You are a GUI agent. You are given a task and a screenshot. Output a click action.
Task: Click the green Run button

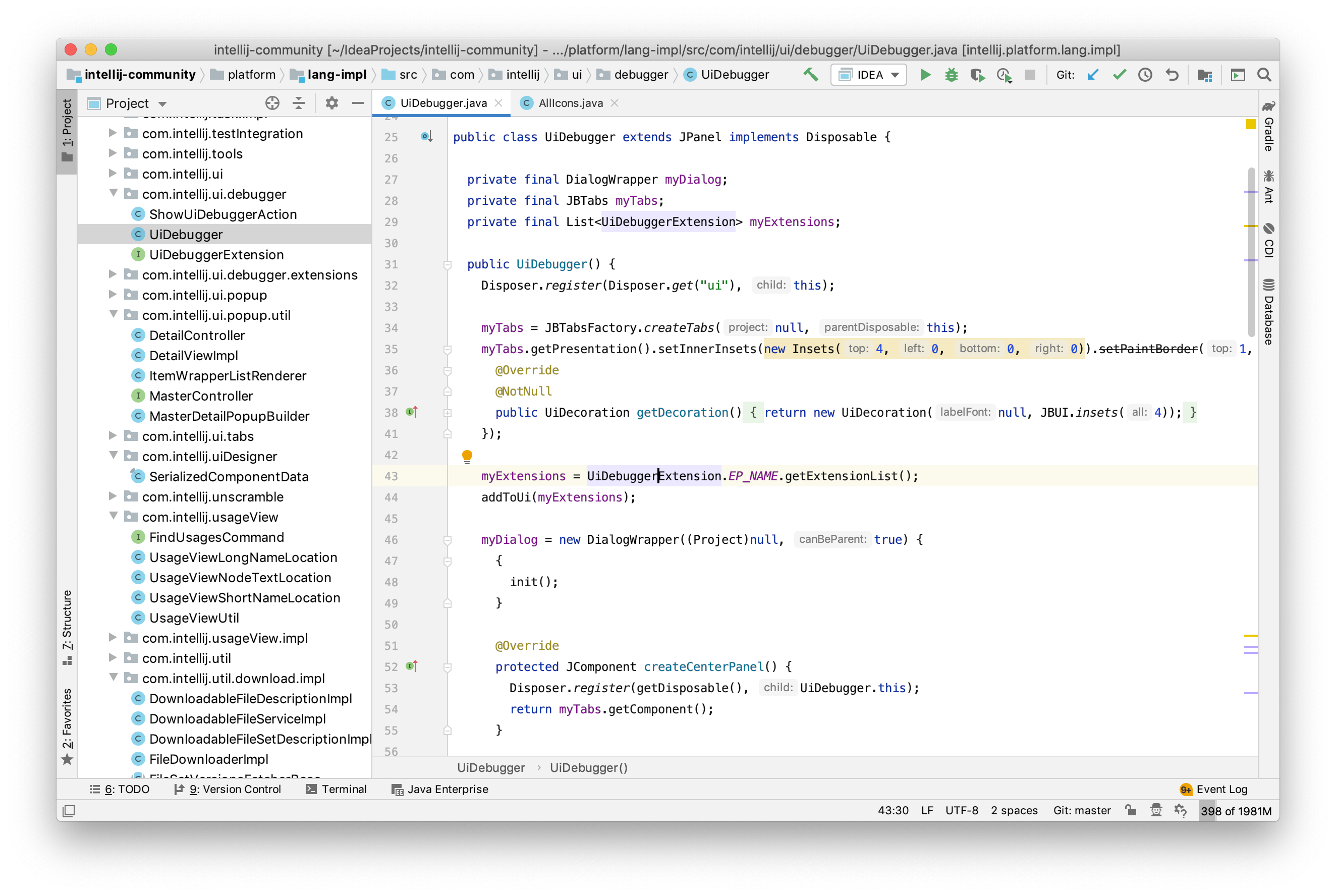coord(925,75)
